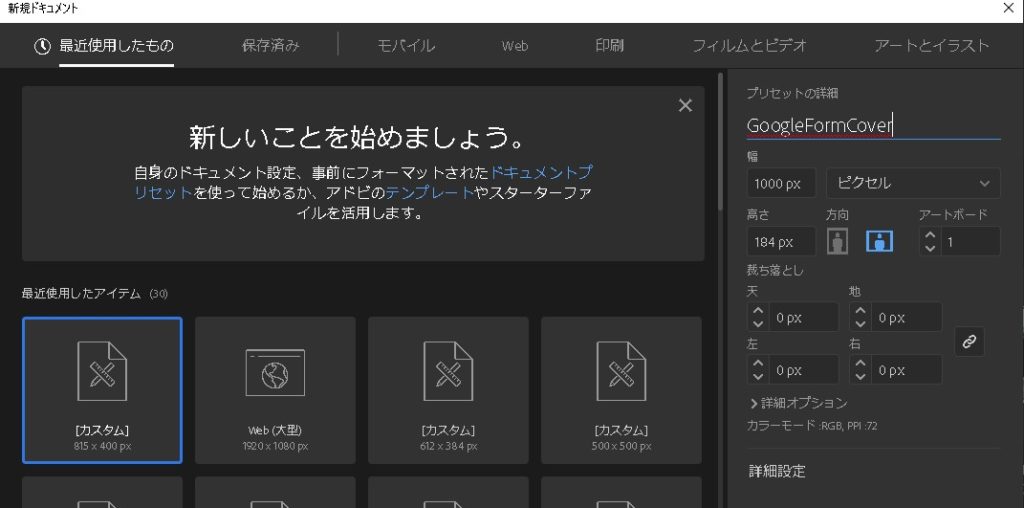
Task: Select portrait orientation icon
Action: pos(837,242)
